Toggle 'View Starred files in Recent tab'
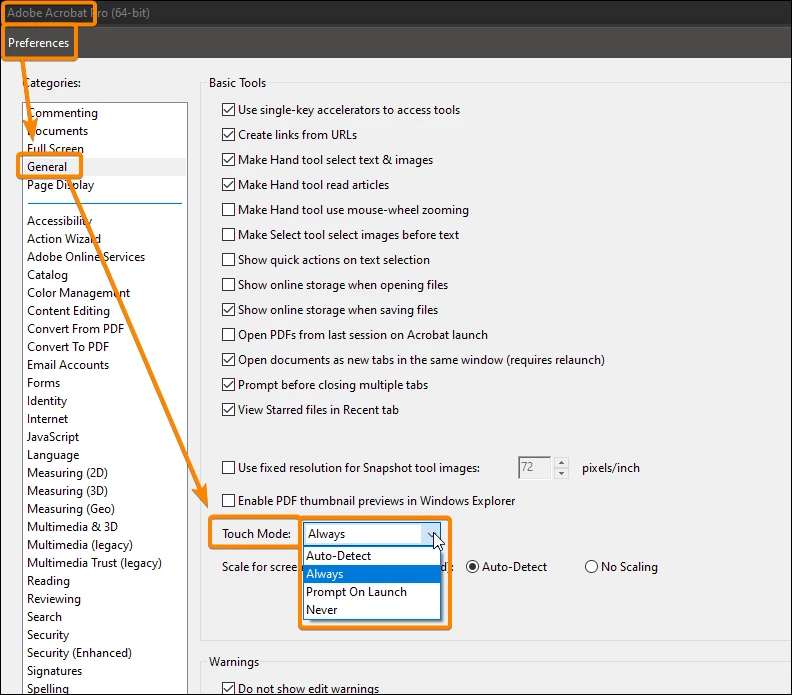 coord(228,410)
